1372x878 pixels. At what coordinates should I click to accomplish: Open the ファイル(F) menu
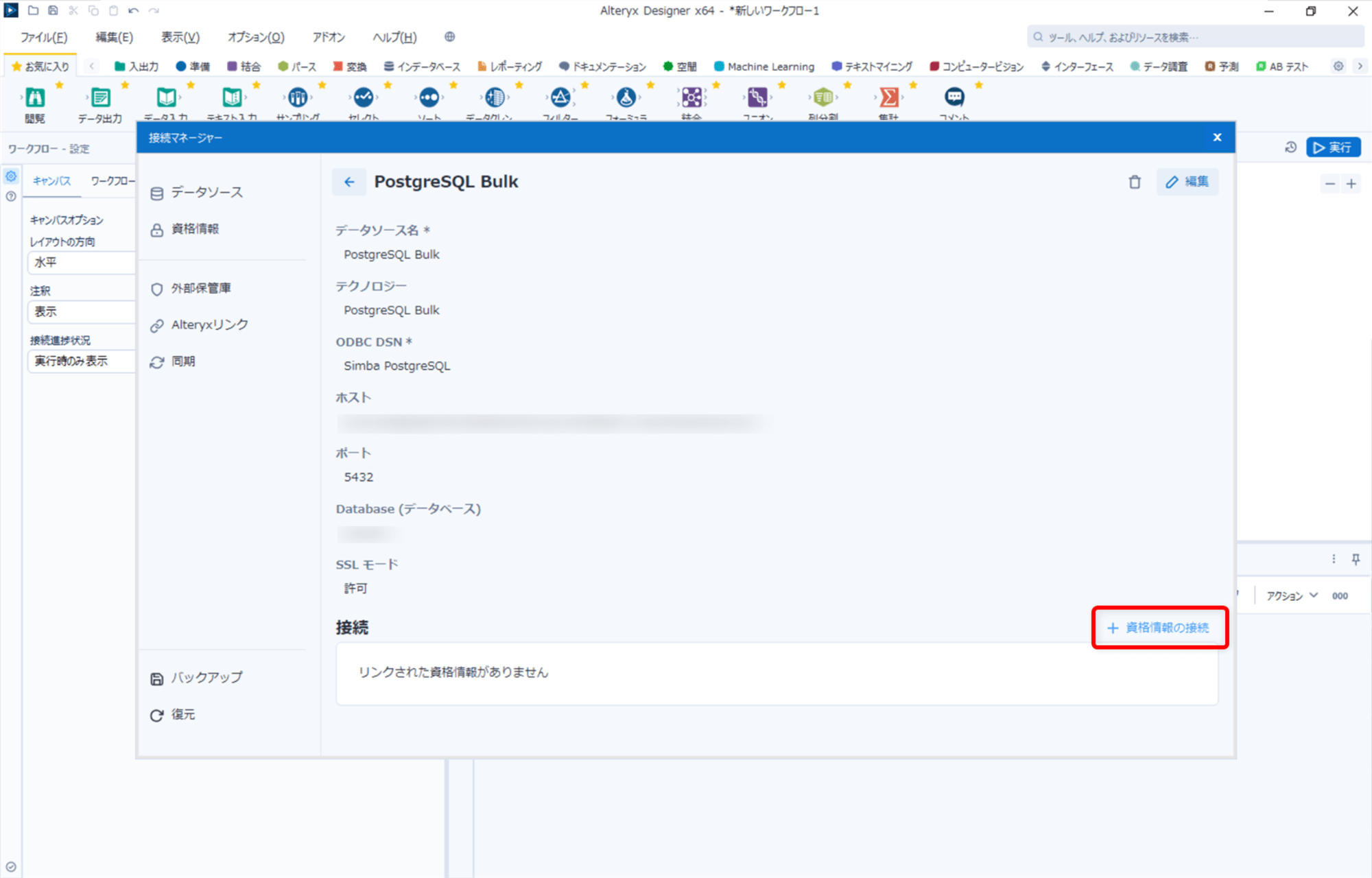click(x=44, y=37)
